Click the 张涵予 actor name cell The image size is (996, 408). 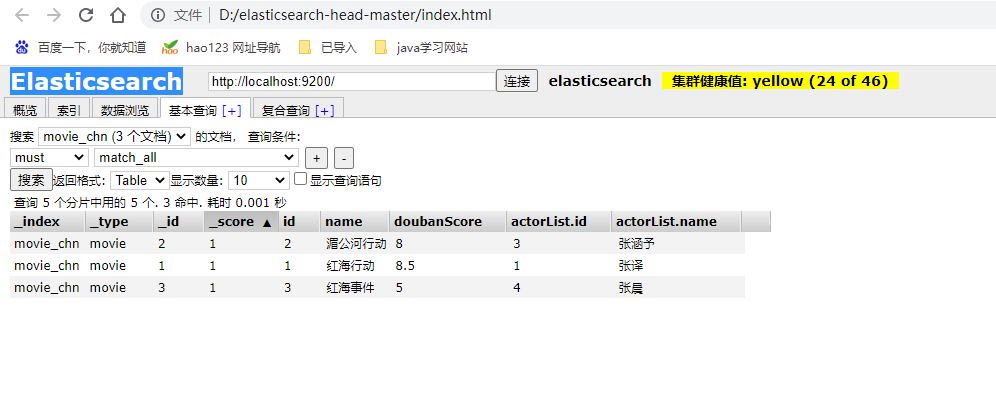pos(636,244)
